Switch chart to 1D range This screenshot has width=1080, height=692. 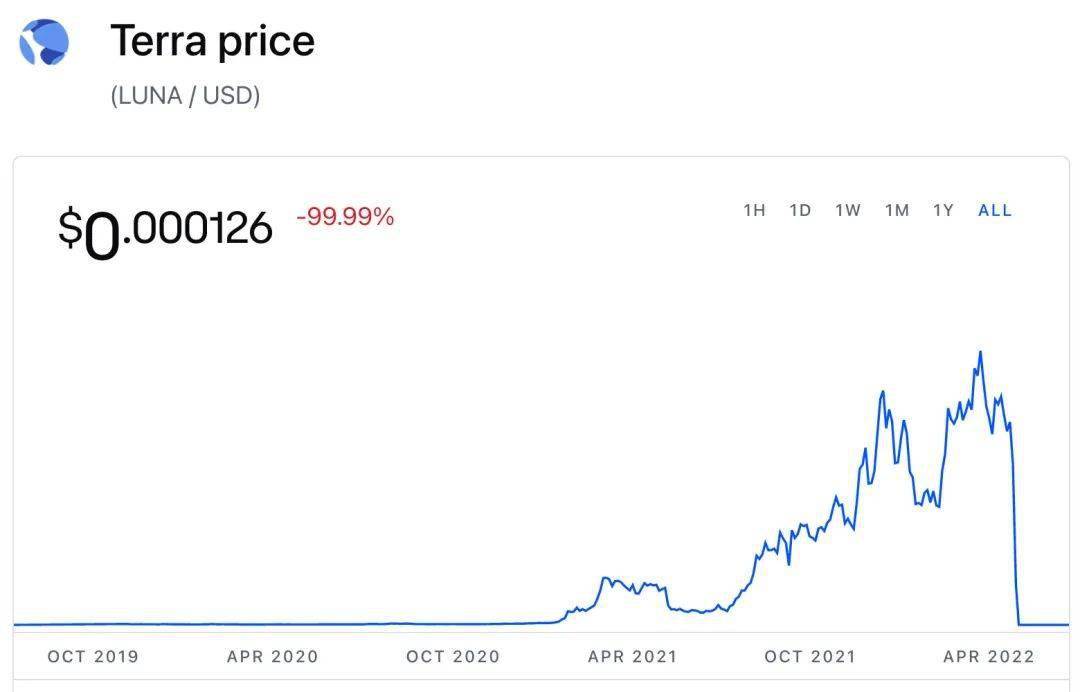[800, 210]
